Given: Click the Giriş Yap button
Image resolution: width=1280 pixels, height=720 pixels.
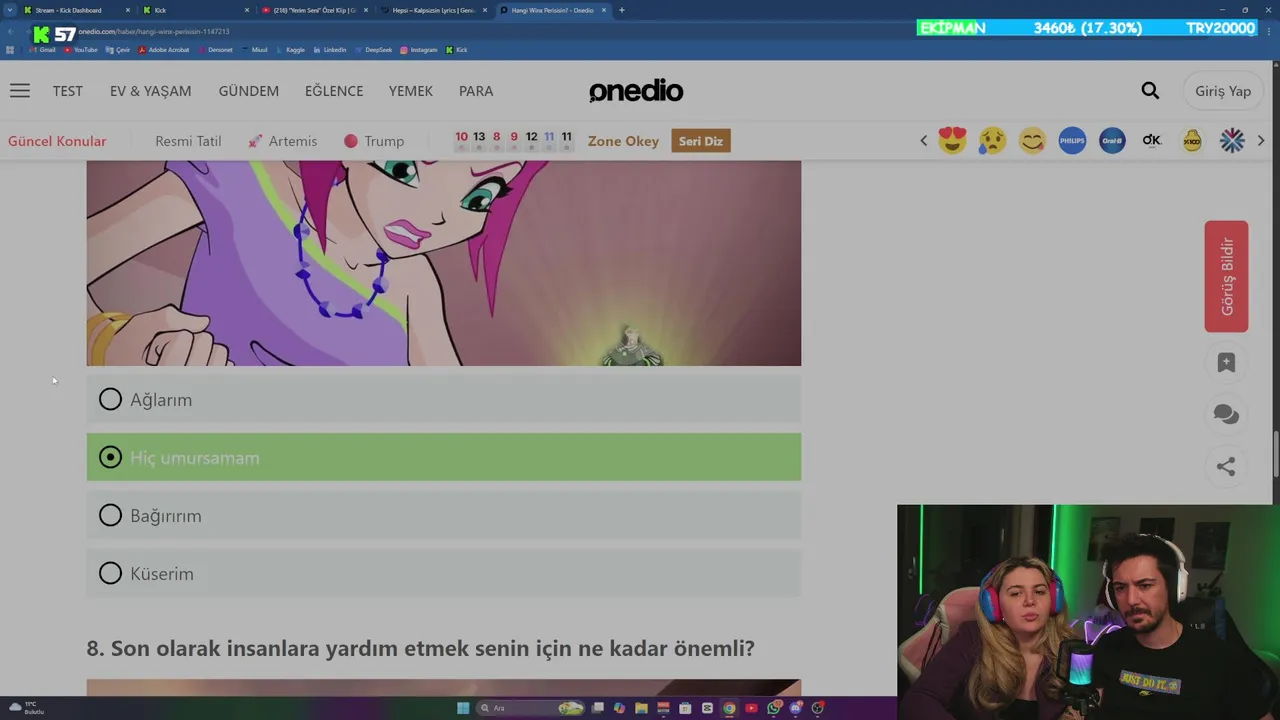Looking at the screenshot, I should point(1223,91).
